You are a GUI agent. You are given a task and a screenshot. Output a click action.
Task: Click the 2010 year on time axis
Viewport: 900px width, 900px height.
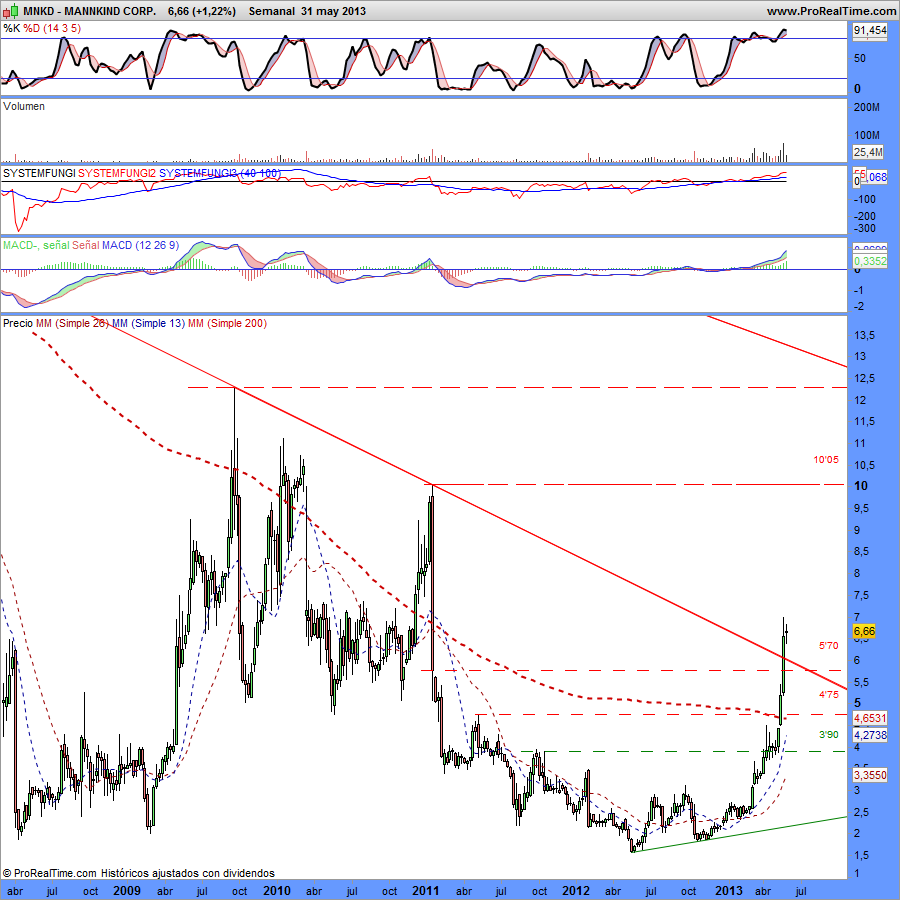(277, 890)
